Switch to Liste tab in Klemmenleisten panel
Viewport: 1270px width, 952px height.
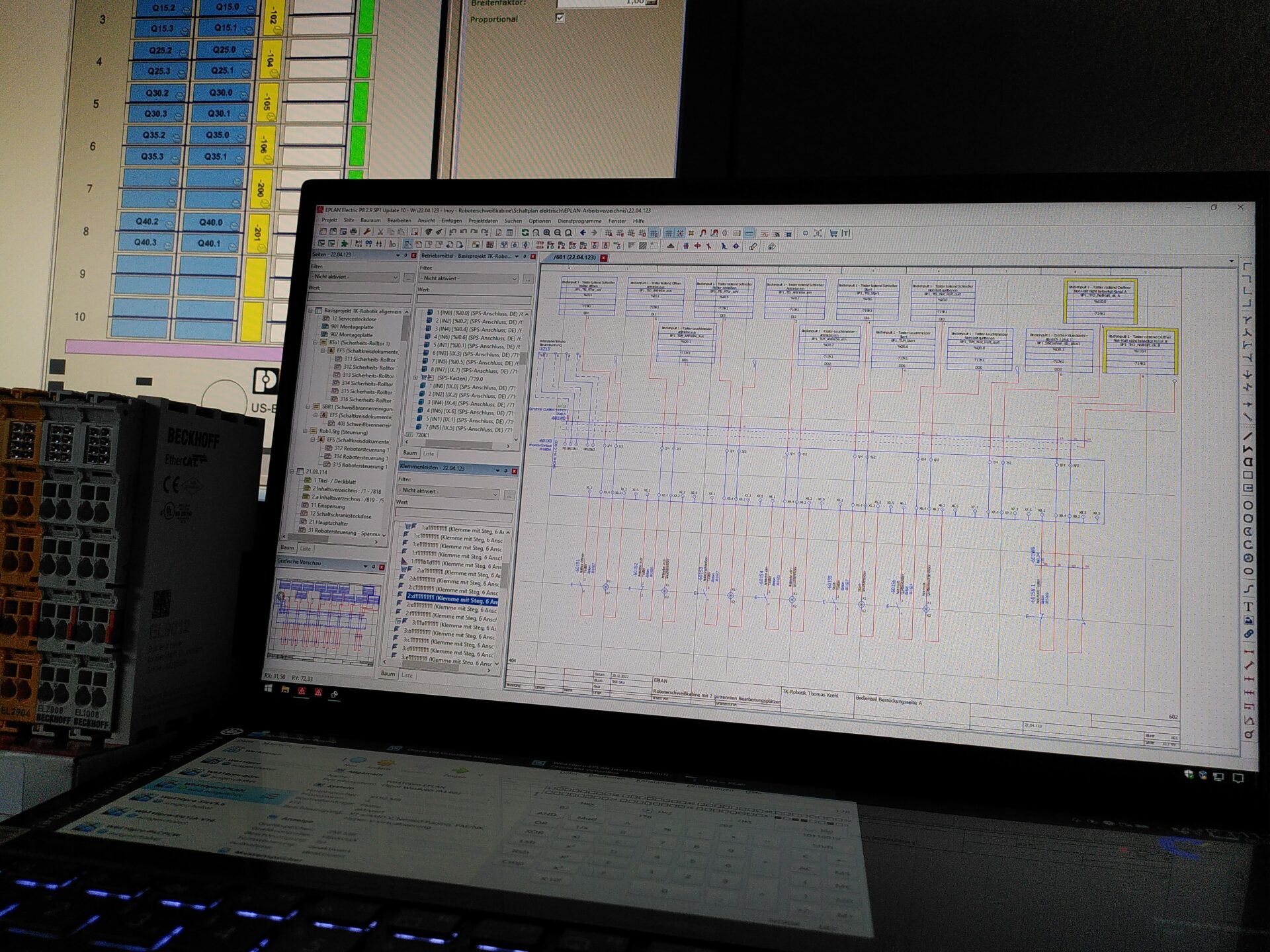[x=407, y=675]
